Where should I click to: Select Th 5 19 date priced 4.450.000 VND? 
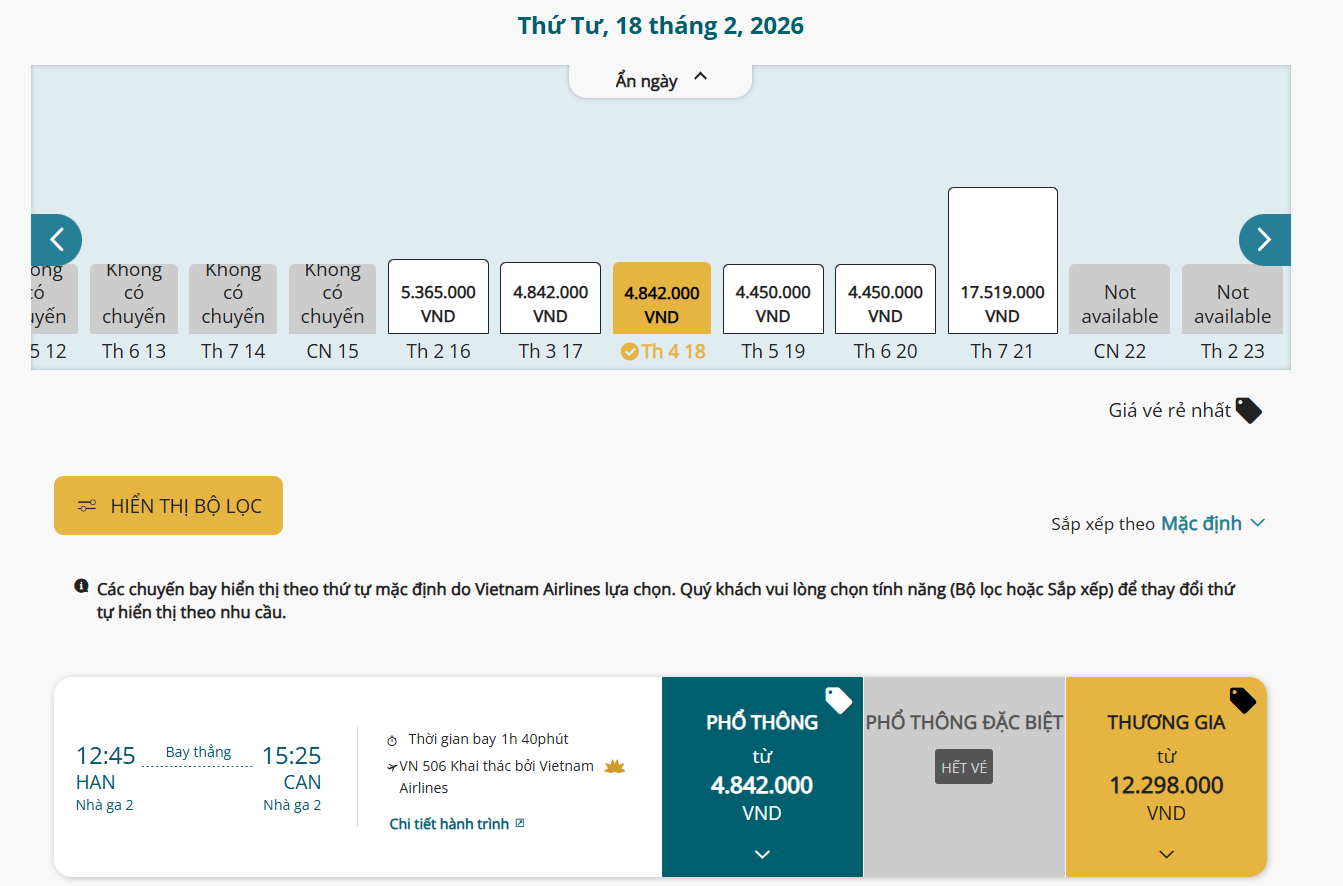click(773, 299)
